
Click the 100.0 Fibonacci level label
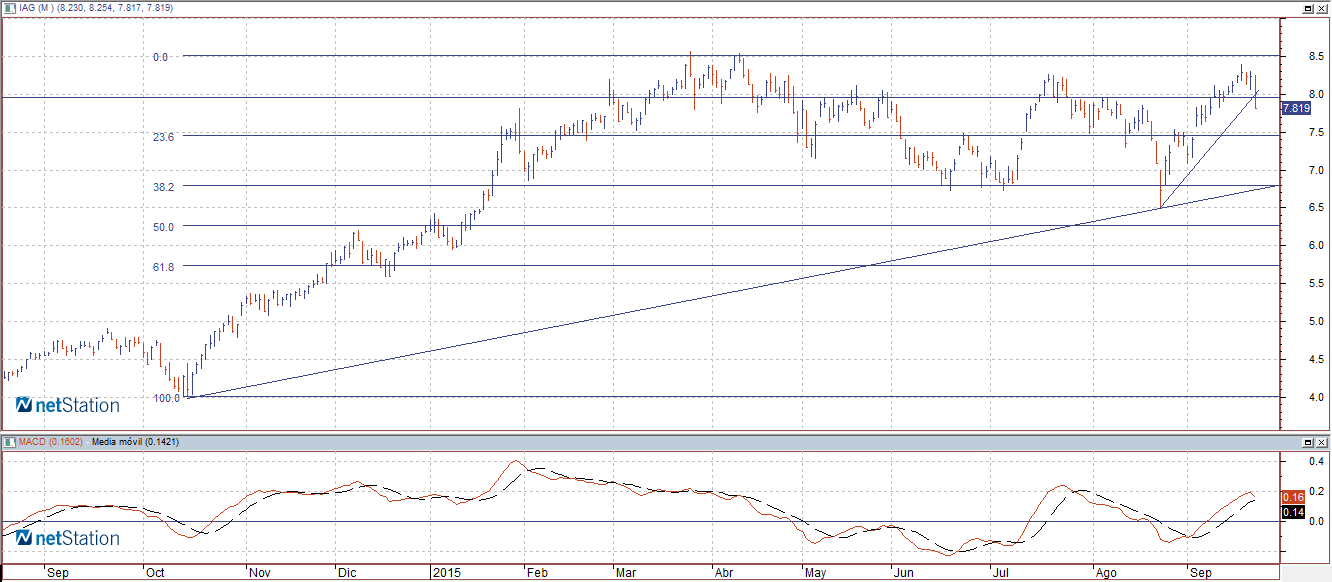(166, 398)
